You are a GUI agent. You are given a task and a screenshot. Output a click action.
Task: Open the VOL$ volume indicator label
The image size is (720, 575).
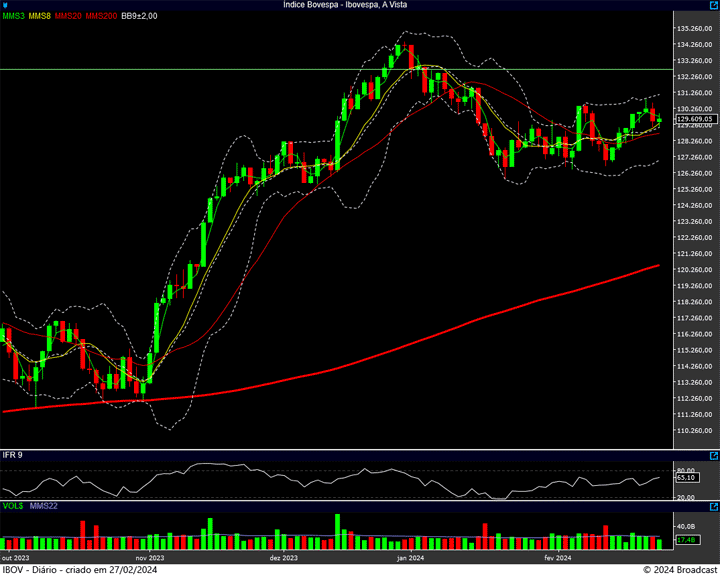click(12, 507)
